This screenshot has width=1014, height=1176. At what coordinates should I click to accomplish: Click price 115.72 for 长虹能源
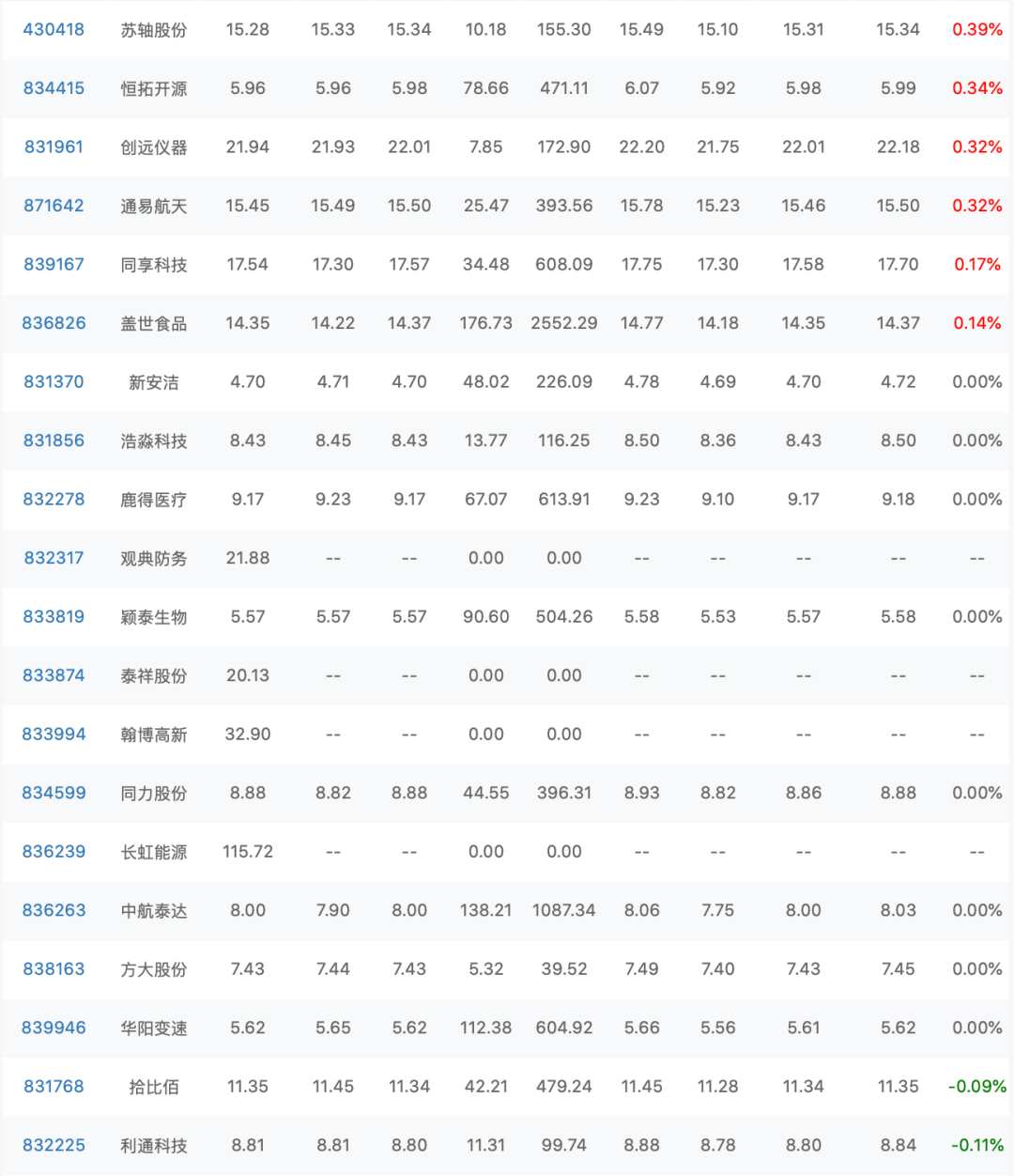tap(248, 851)
